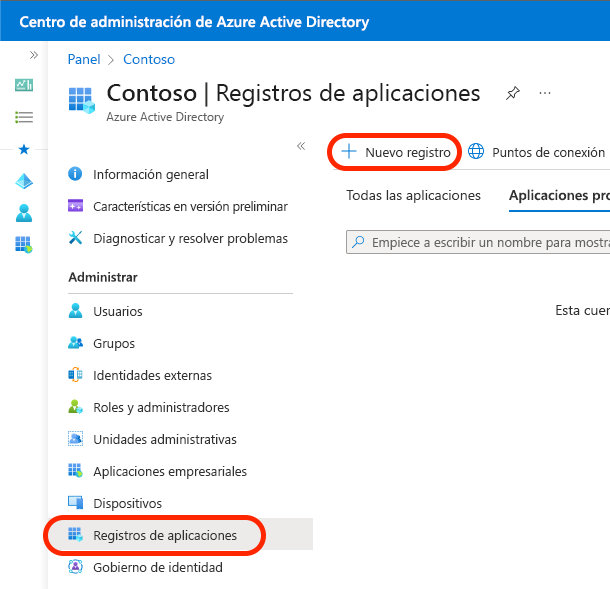The width and height of the screenshot is (610, 589).
Task: Click the Dispositivos monitor icon
Action: tap(75, 502)
